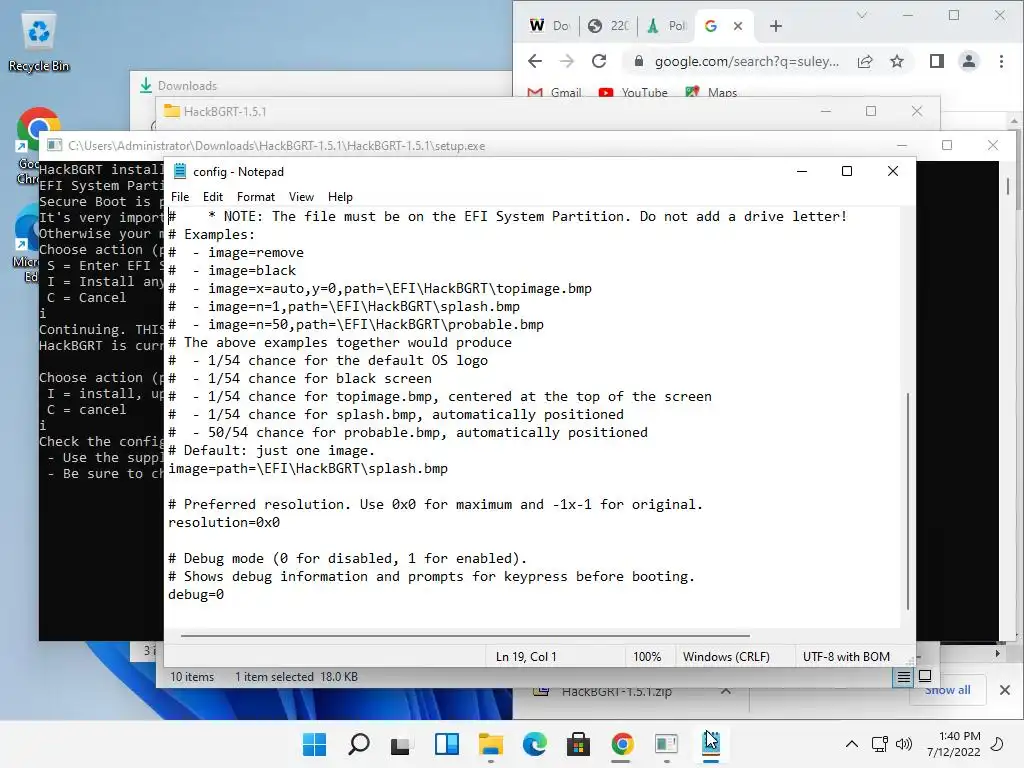Click the Notepad horizontal scrollbar
The width and height of the screenshot is (1024, 768).
[465, 635]
